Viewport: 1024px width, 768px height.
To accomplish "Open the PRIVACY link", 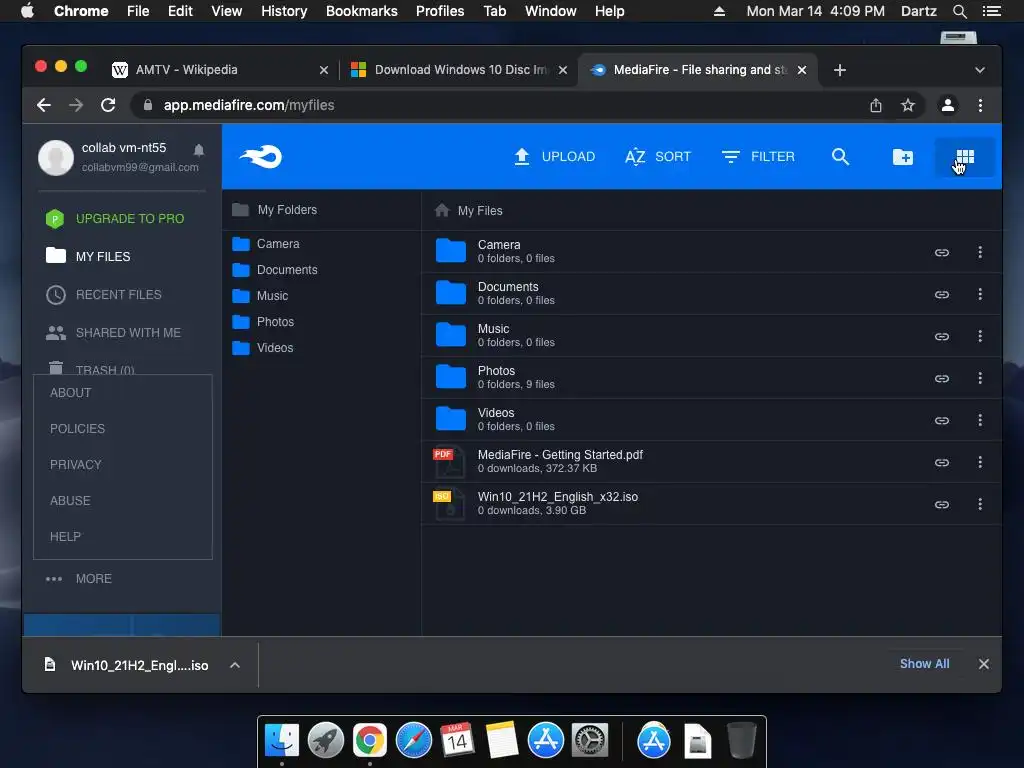I will click(x=76, y=464).
